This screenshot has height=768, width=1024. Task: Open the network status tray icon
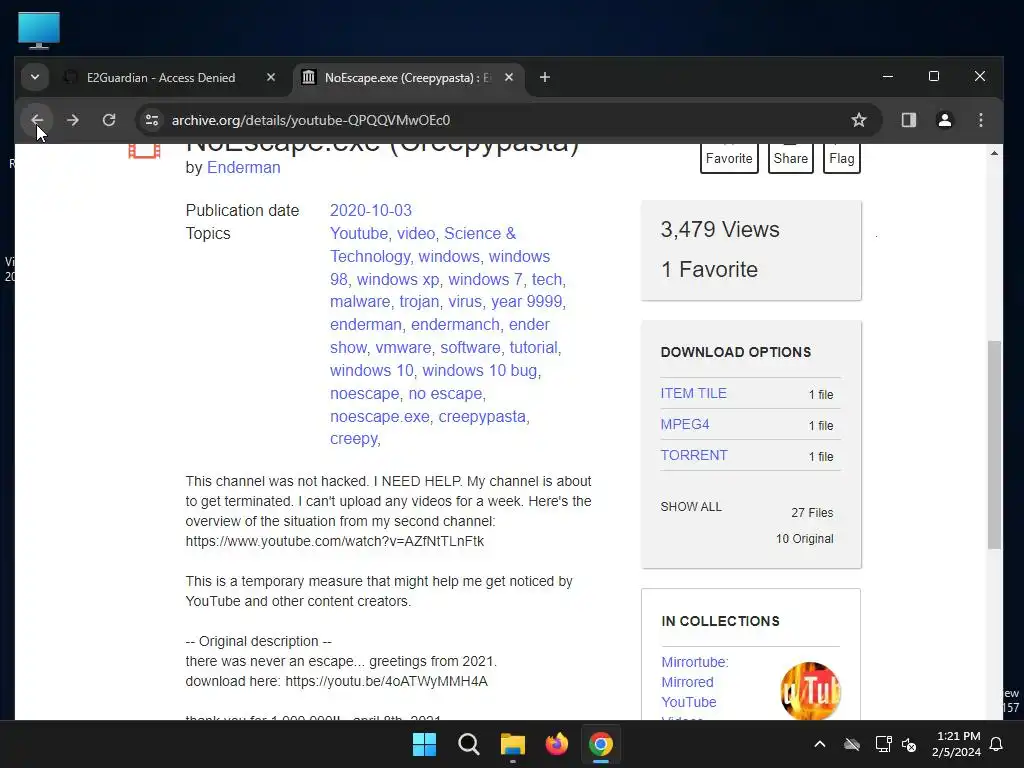(x=883, y=744)
